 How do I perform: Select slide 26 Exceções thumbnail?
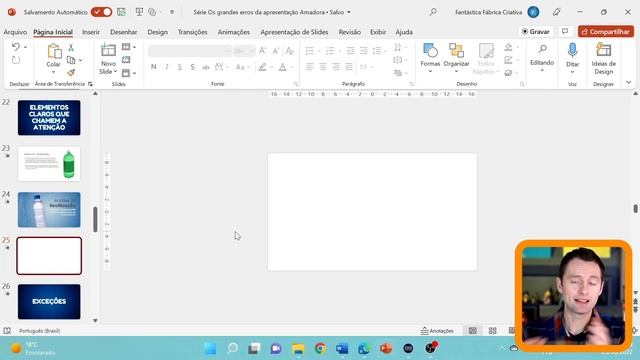pyautogui.click(x=49, y=302)
